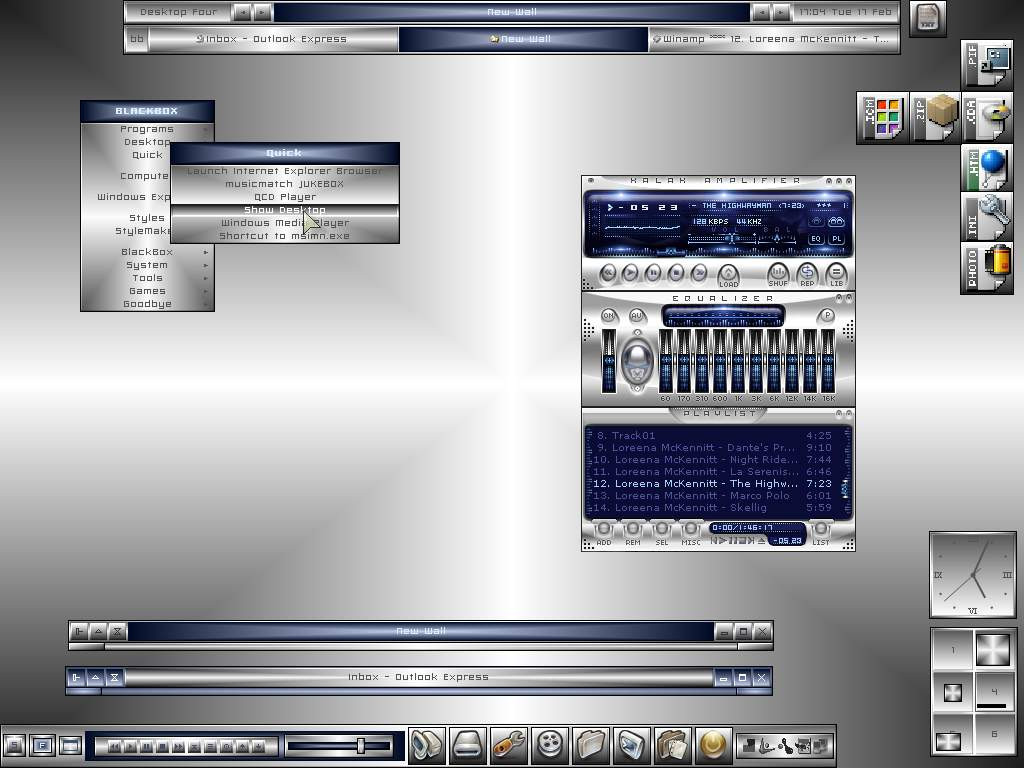Stop playback in the Winamp amplifier
This screenshot has height=768, width=1024.
coord(676,273)
